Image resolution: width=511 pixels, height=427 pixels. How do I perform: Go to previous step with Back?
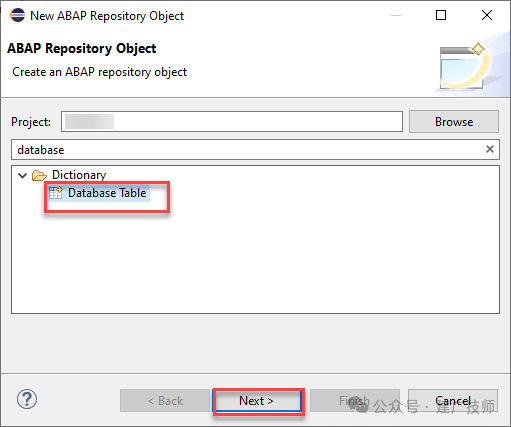pos(165,400)
